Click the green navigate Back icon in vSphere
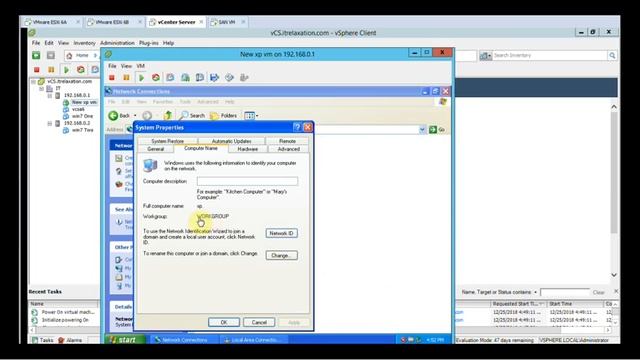The image size is (640, 360). pos(36,55)
